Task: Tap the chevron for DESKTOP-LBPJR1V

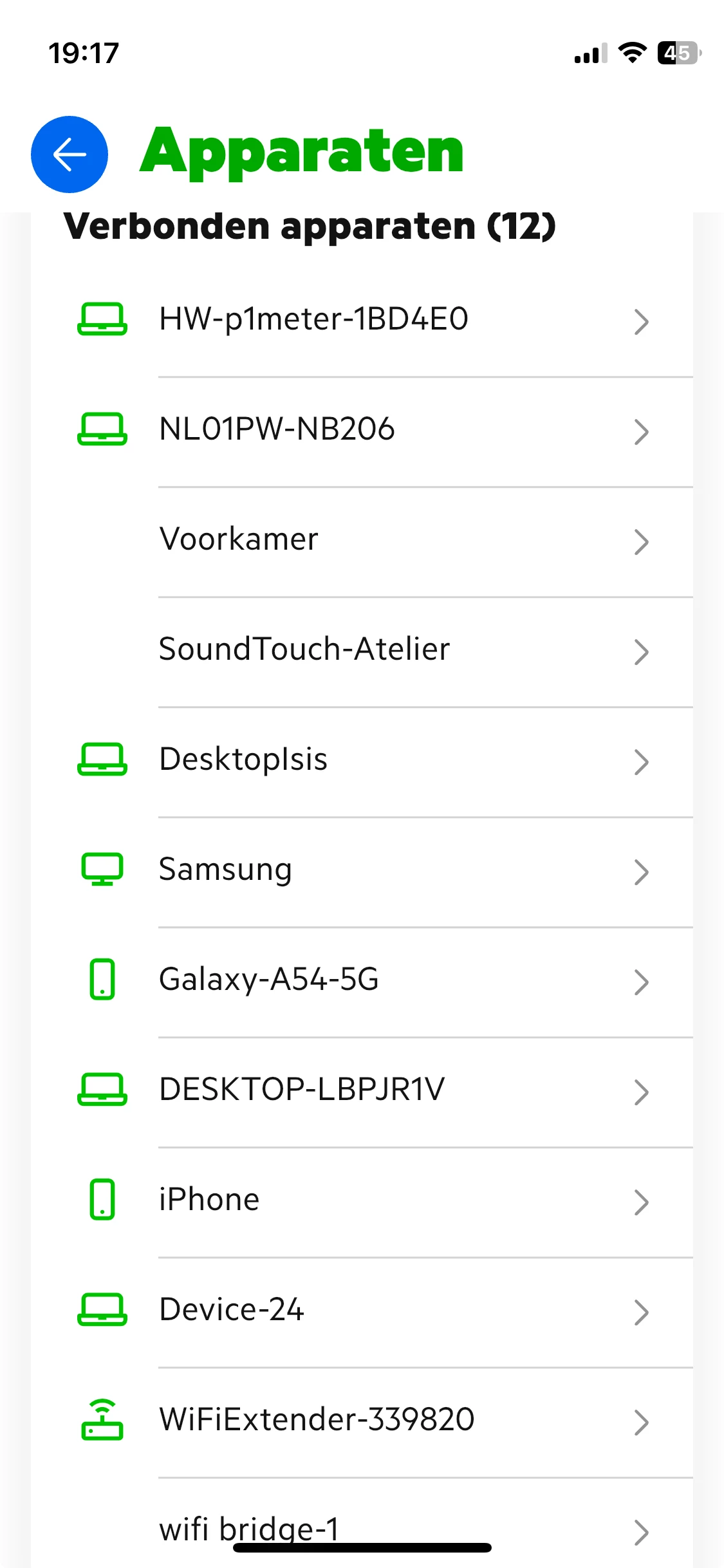Action: (x=641, y=1092)
